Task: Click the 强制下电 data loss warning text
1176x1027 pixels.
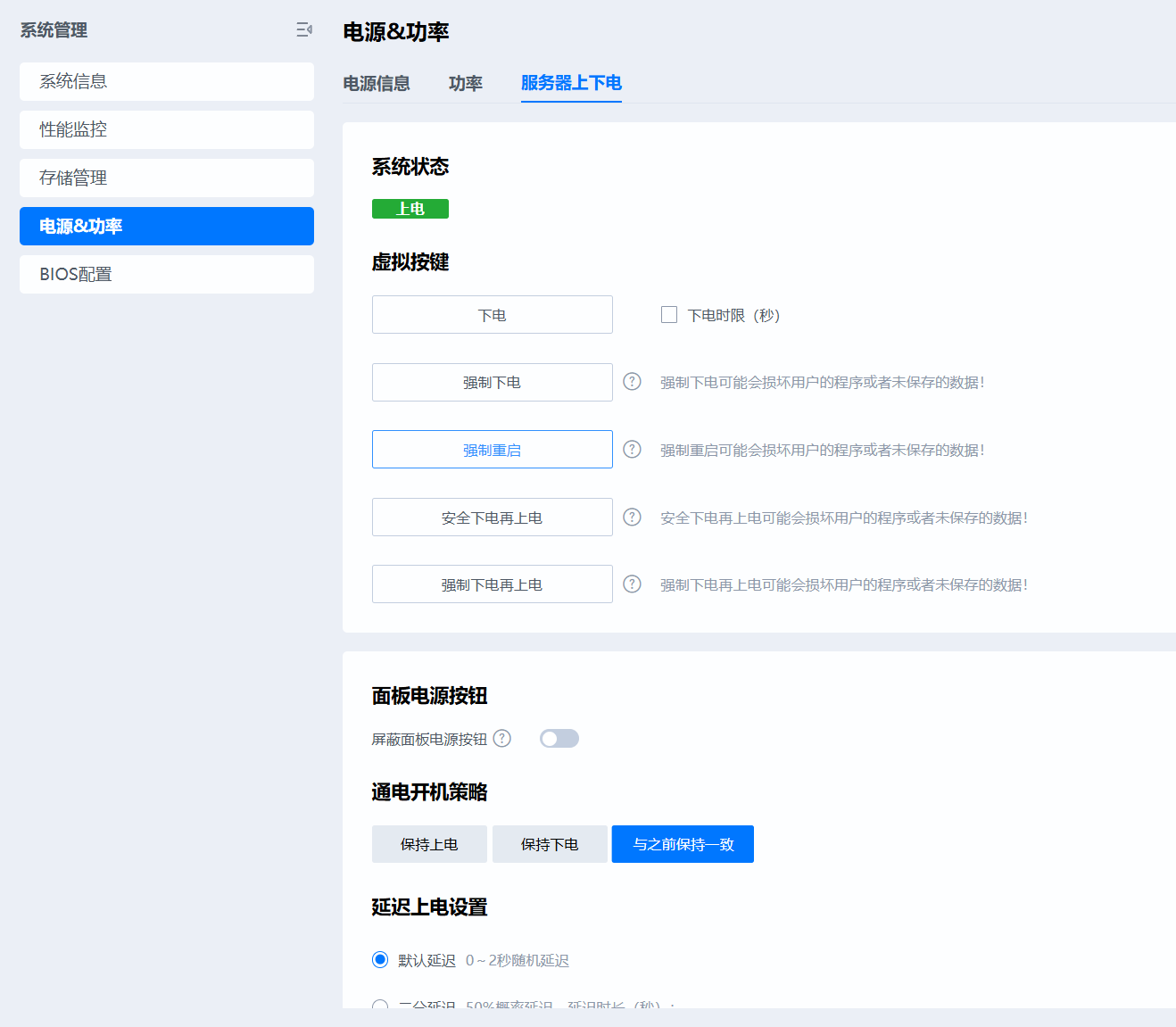Action: click(823, 382)
